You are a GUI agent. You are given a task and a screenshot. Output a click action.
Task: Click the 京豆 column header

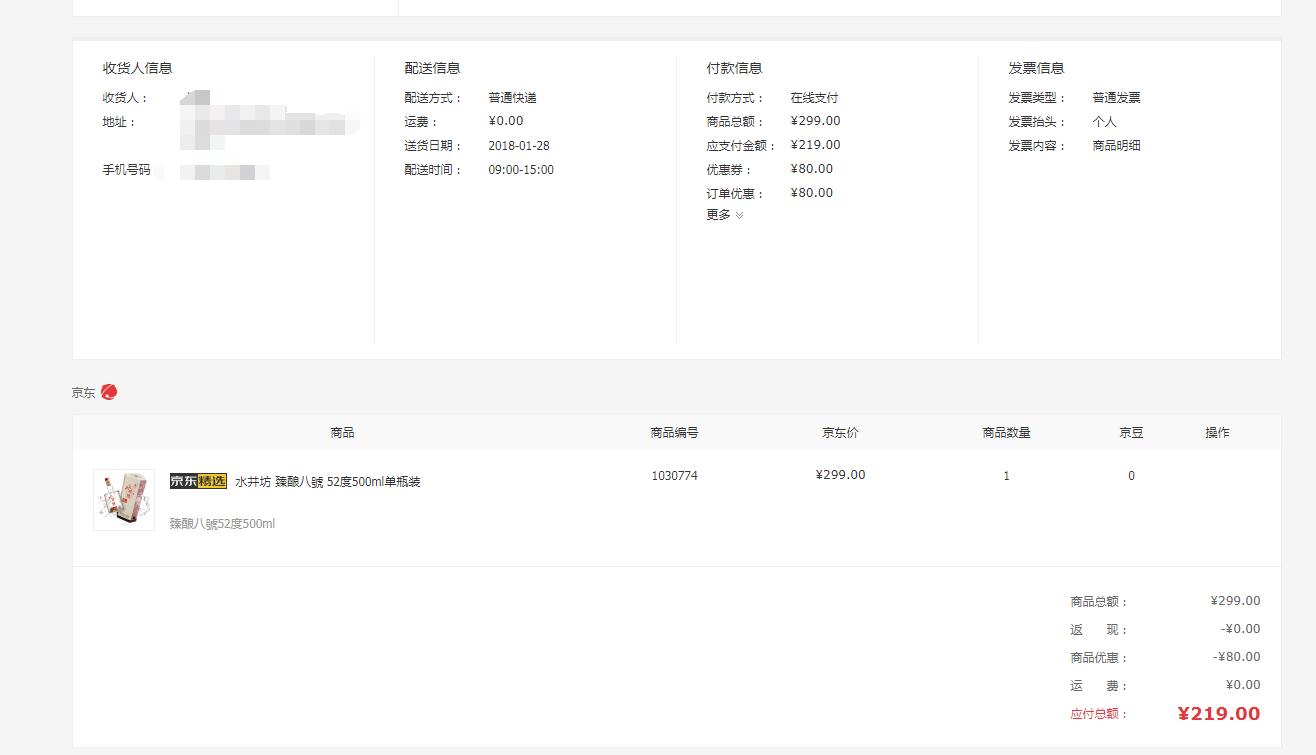tap(1131, 433)
